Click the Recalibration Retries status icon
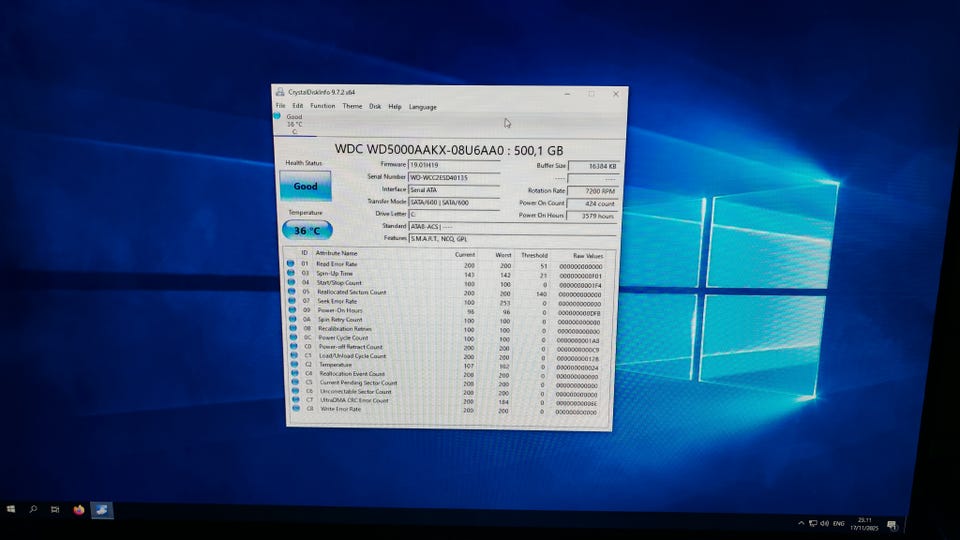 [x=293, y=328]
